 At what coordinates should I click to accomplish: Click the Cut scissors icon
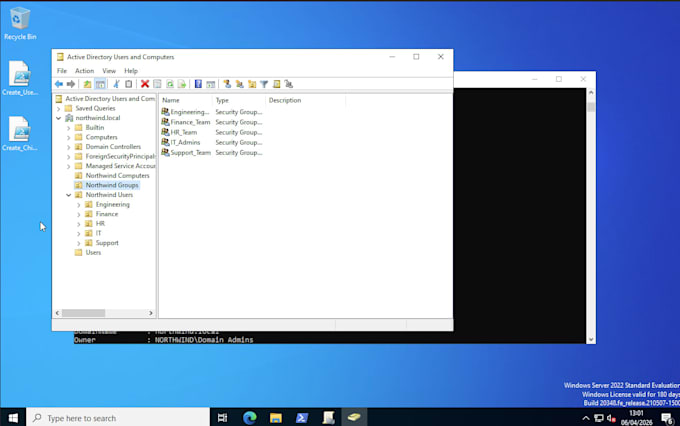click(116, 84)
